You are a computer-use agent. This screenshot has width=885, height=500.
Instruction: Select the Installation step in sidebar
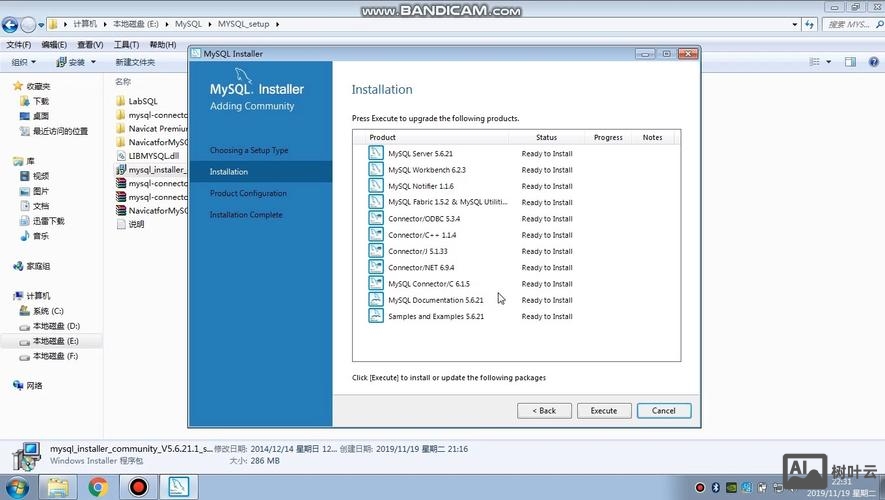(261, 172)
